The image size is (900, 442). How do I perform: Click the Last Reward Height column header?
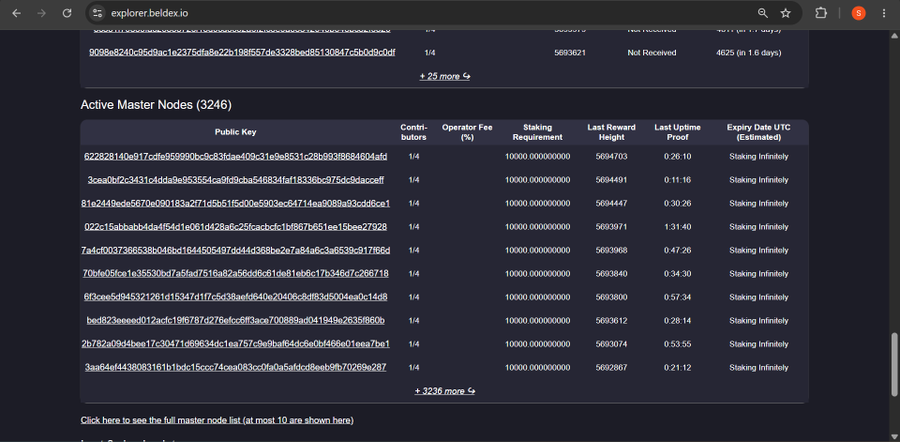tap(611, 132)
